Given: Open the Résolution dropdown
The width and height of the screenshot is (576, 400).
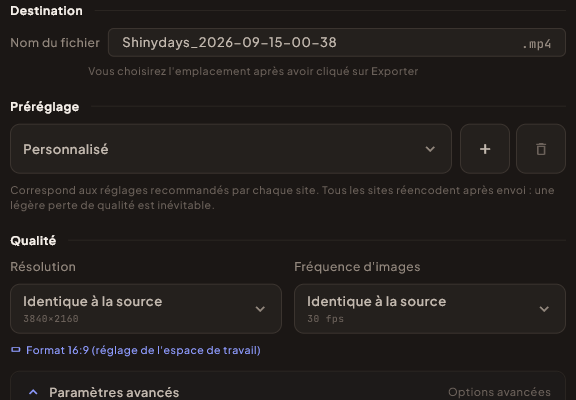Looking at the screenshot, I should pyautogui.click(x=146, y=309).
